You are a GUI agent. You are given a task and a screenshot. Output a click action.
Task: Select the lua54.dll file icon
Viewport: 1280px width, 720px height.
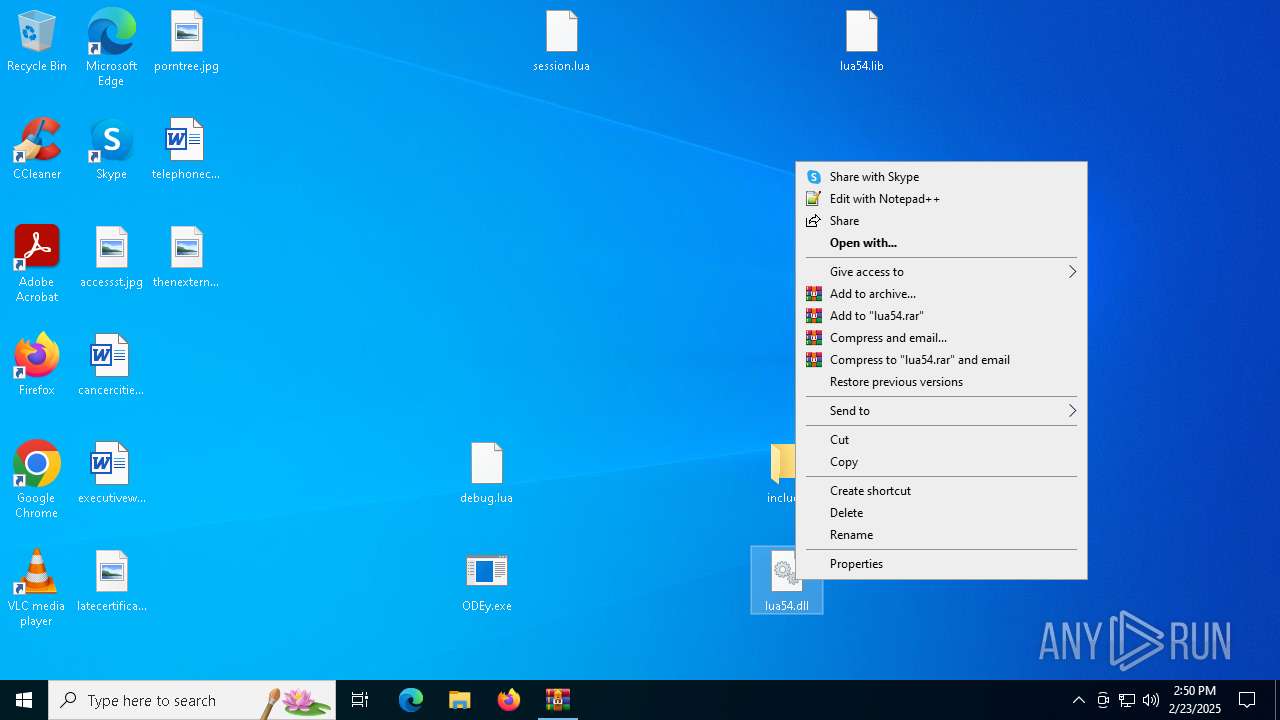(x=786, y=580)
